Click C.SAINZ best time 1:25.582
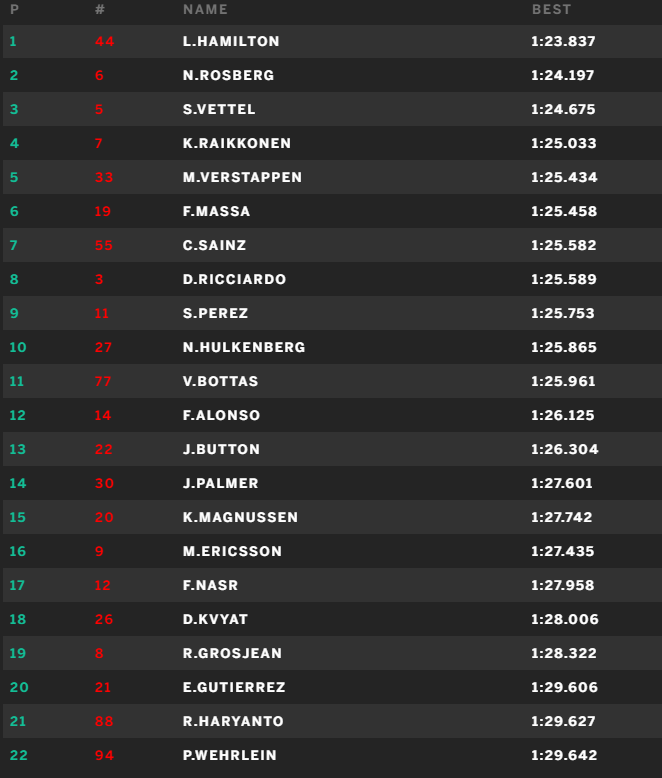The height and width of the screenshot is (778, 662). click(563, 245)
